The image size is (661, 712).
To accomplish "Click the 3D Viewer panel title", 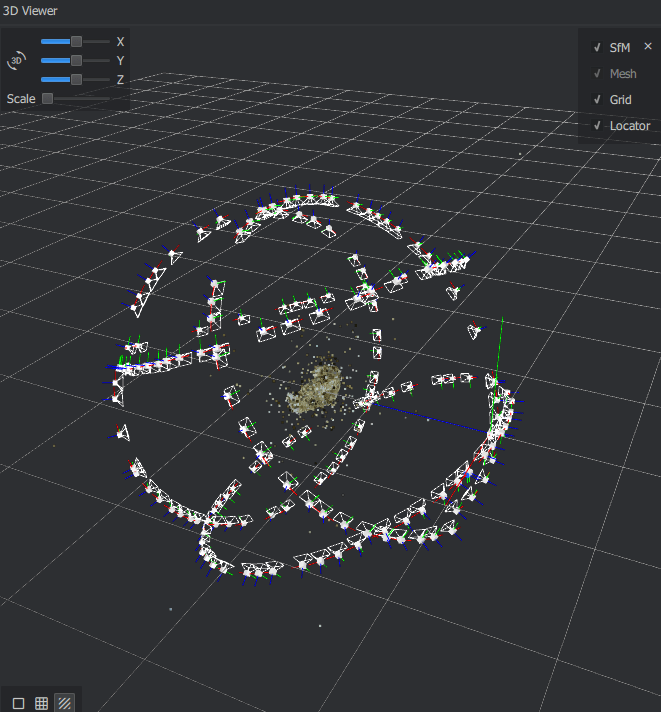I will pyautogui.click(x=30, y=11).
